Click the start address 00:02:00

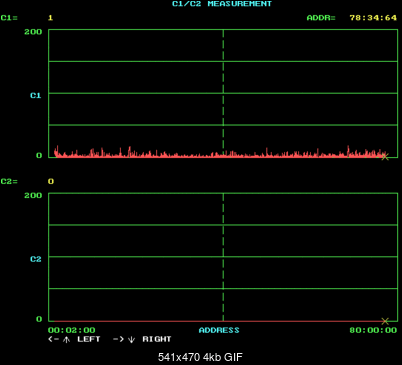(x=72, y=330)
